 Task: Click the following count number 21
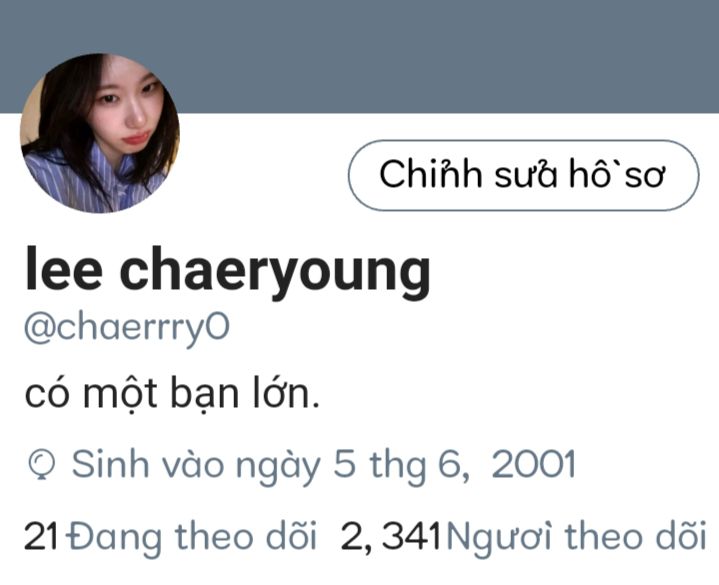pyautogui.click(x=41, y=536)
